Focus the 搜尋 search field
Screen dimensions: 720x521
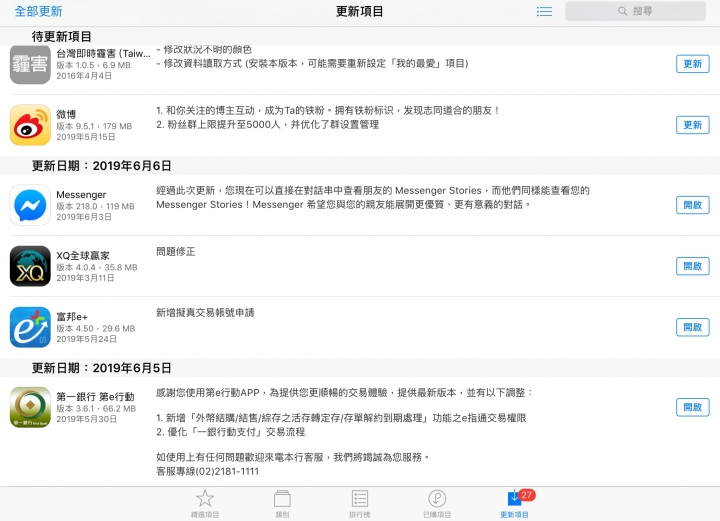point(635,11)
